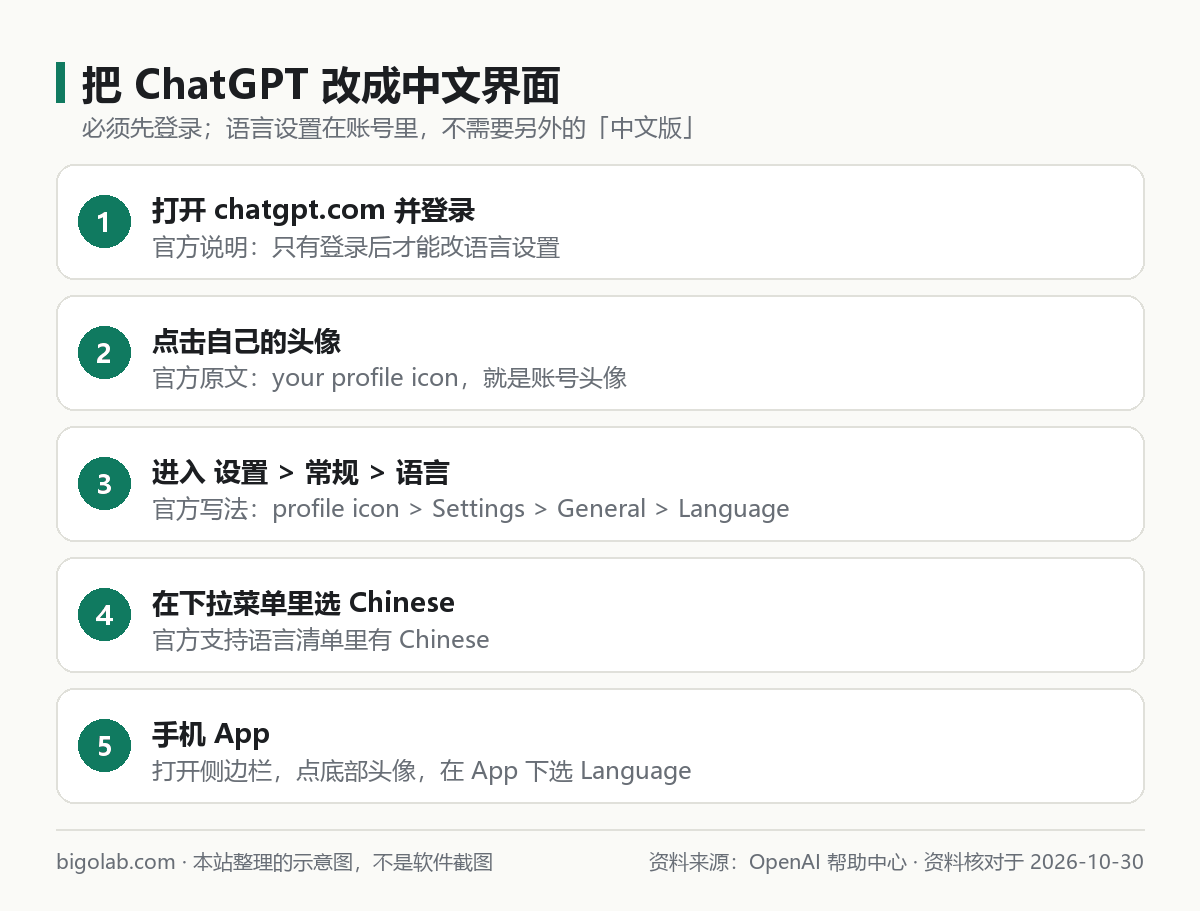Click the footer date "资料核对于 2026-10-30"
The height and width of the screenshot is (911, 1200).
(x=1034, y=862)
